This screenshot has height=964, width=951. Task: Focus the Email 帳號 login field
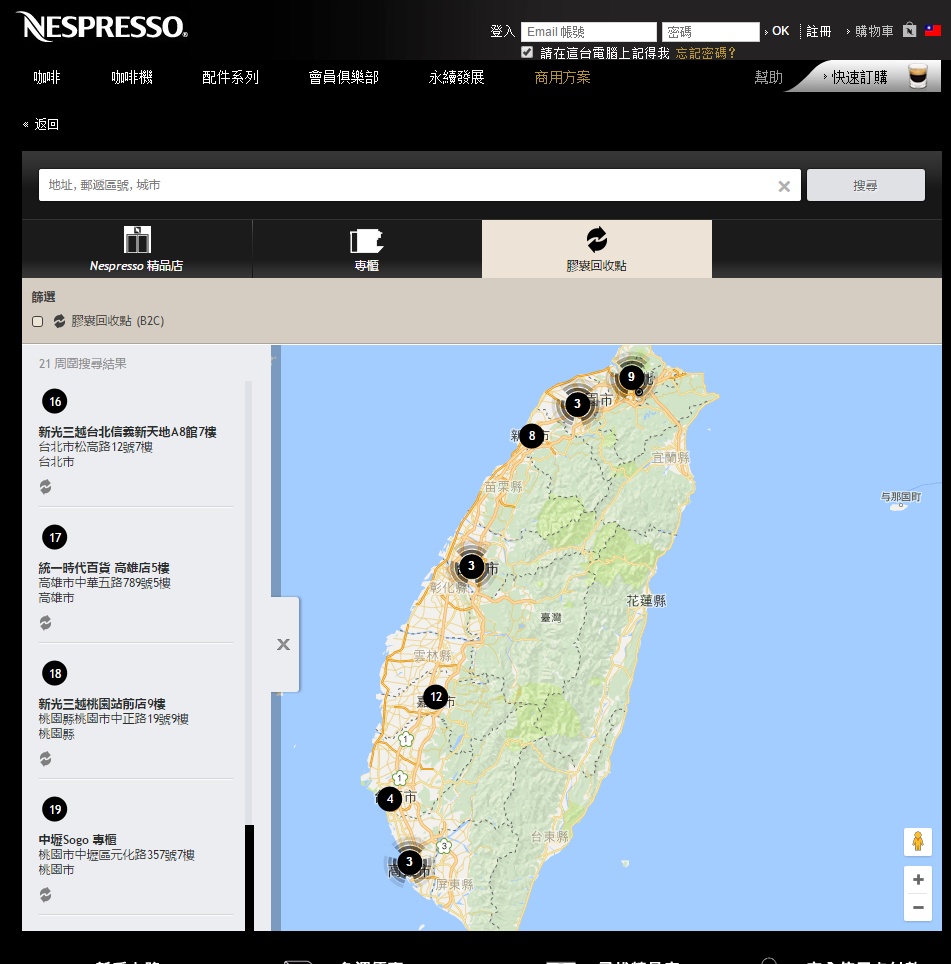pyautogui.click(x=589, y=31)
